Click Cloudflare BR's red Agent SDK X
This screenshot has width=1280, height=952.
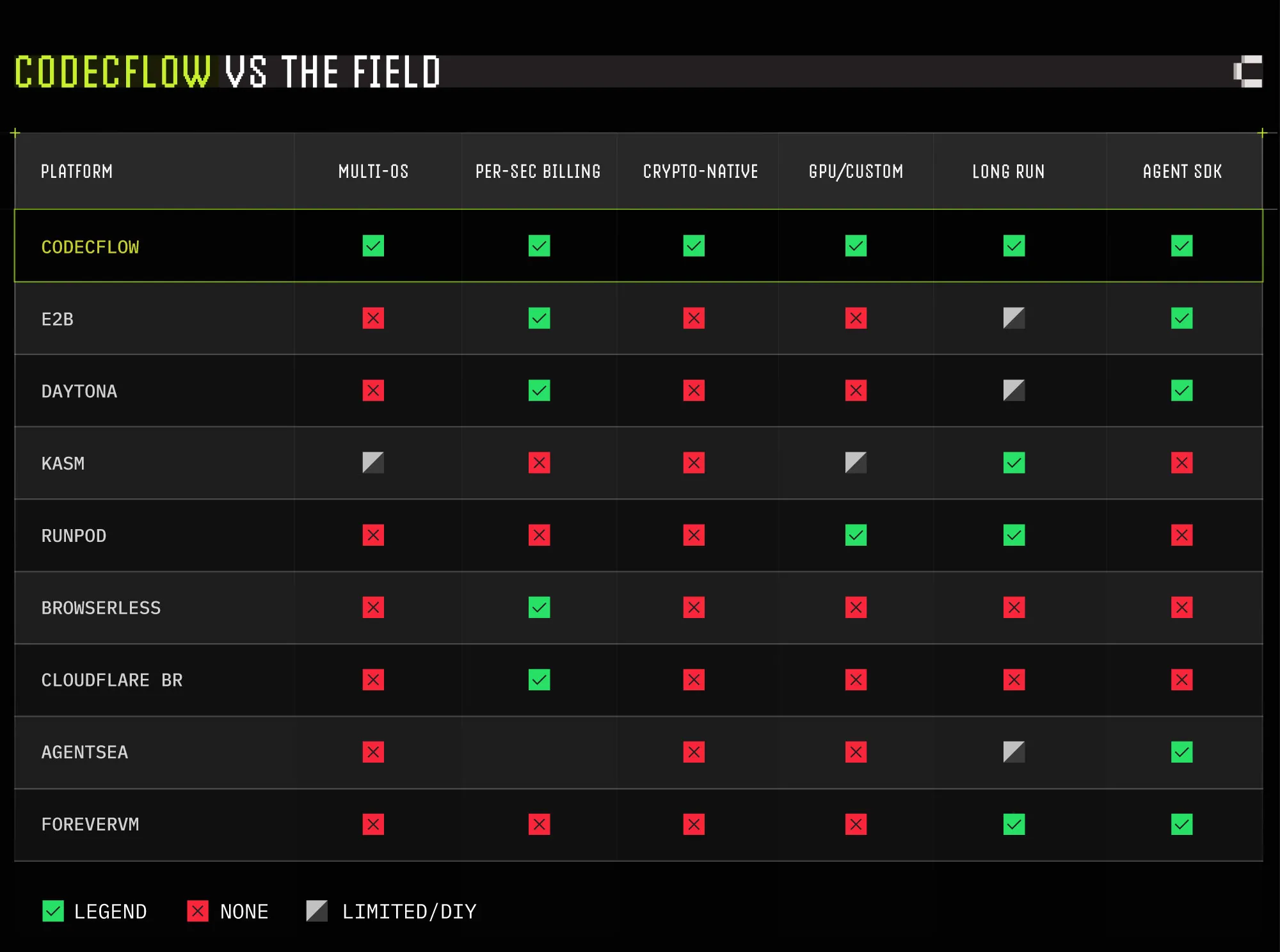[x=1181, y=679]
